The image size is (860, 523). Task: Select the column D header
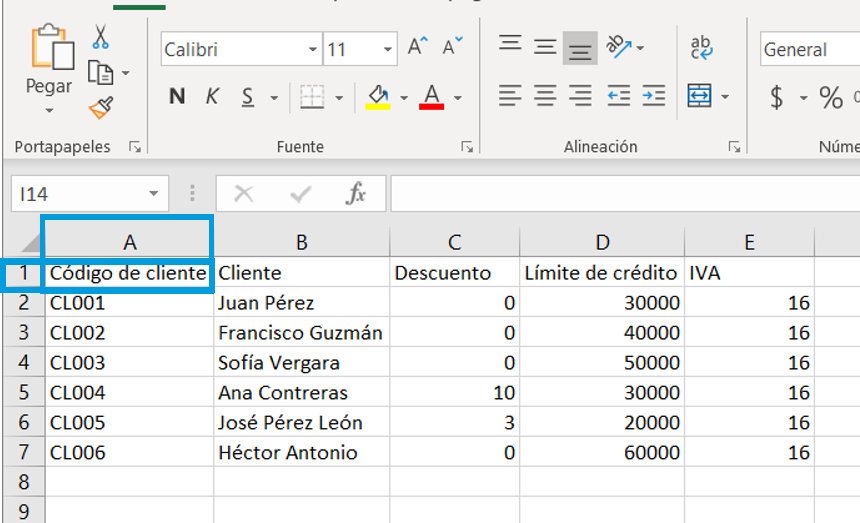(601, 241)
